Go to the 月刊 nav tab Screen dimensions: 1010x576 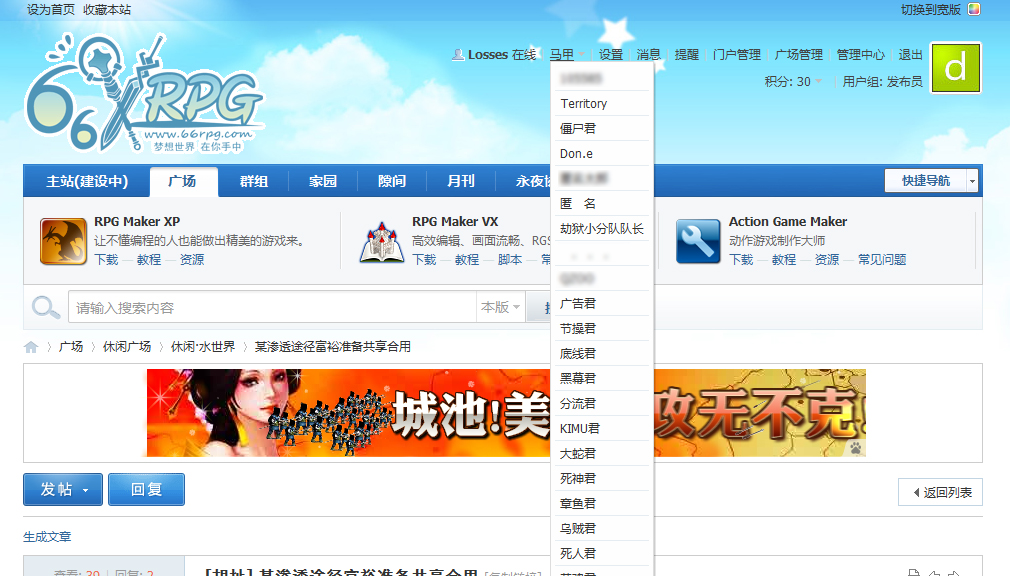[461, 181]
